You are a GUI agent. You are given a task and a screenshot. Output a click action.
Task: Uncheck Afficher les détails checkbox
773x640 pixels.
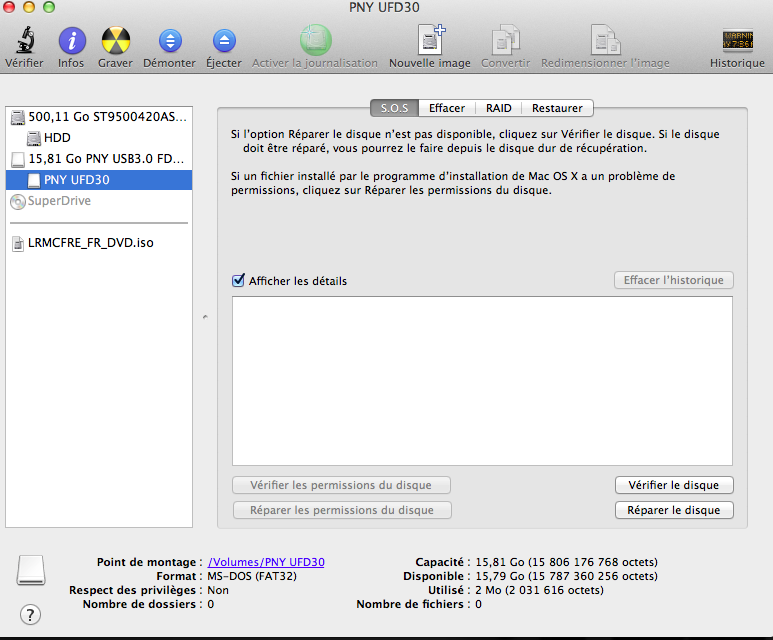coord(239,281)
